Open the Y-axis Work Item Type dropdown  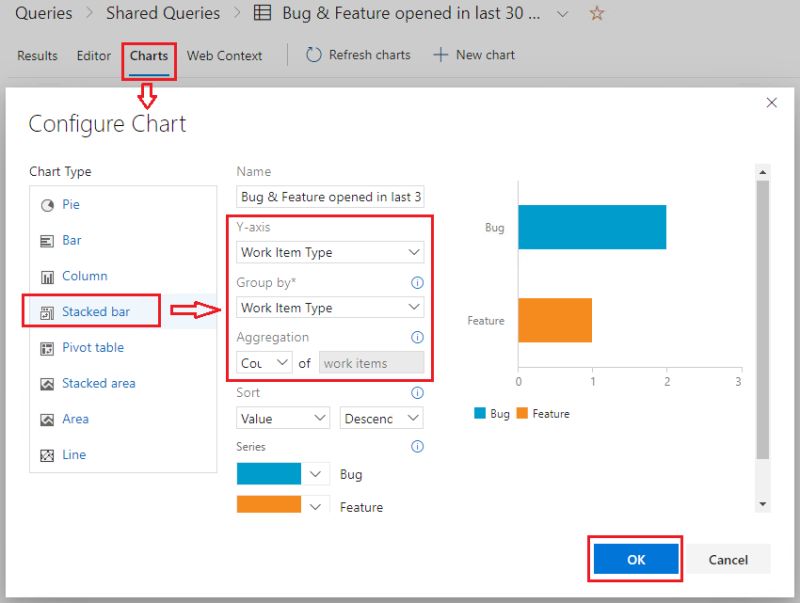tap(329, 252)
